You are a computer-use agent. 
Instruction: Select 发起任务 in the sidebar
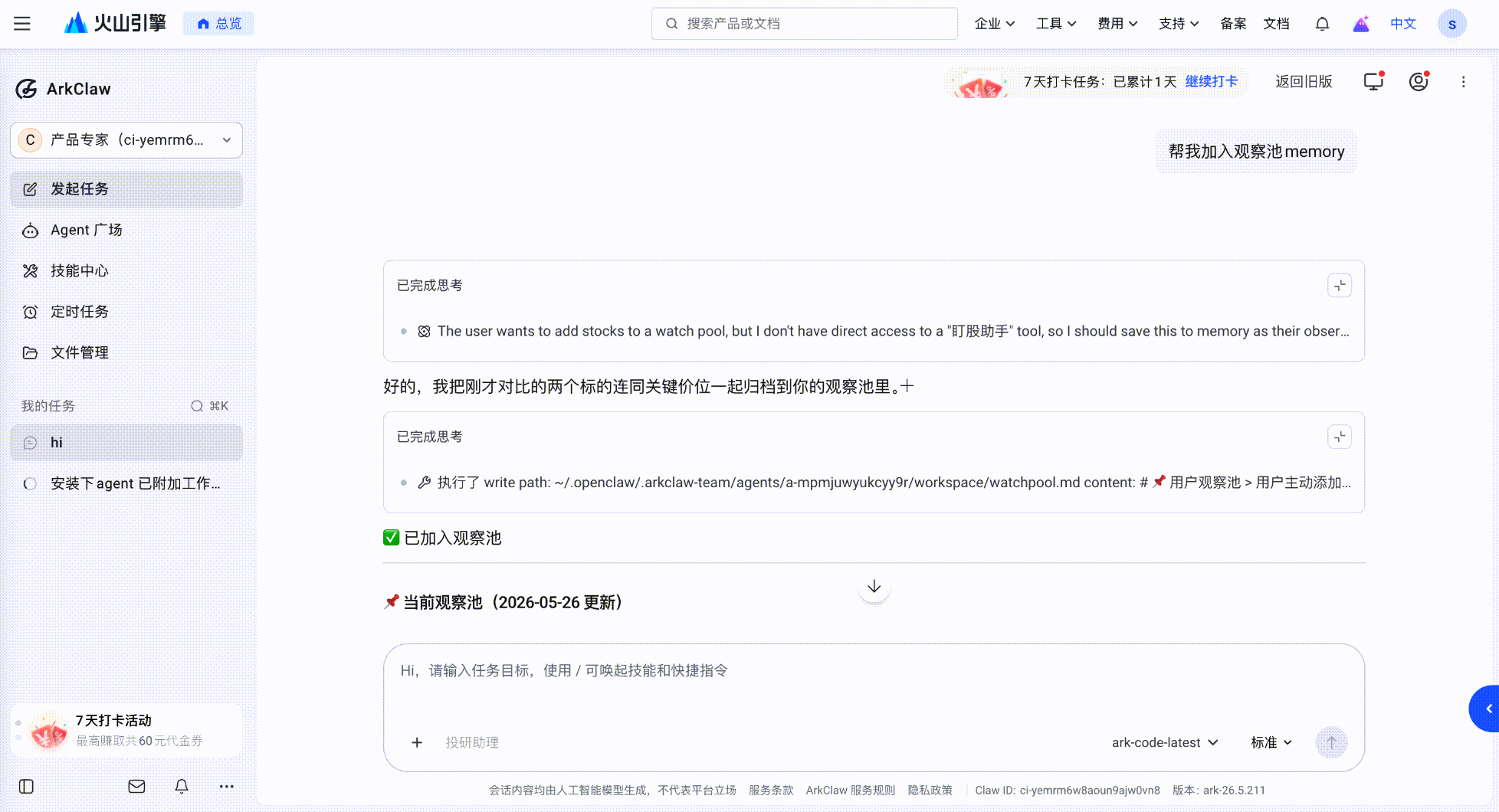coord(126,189)
